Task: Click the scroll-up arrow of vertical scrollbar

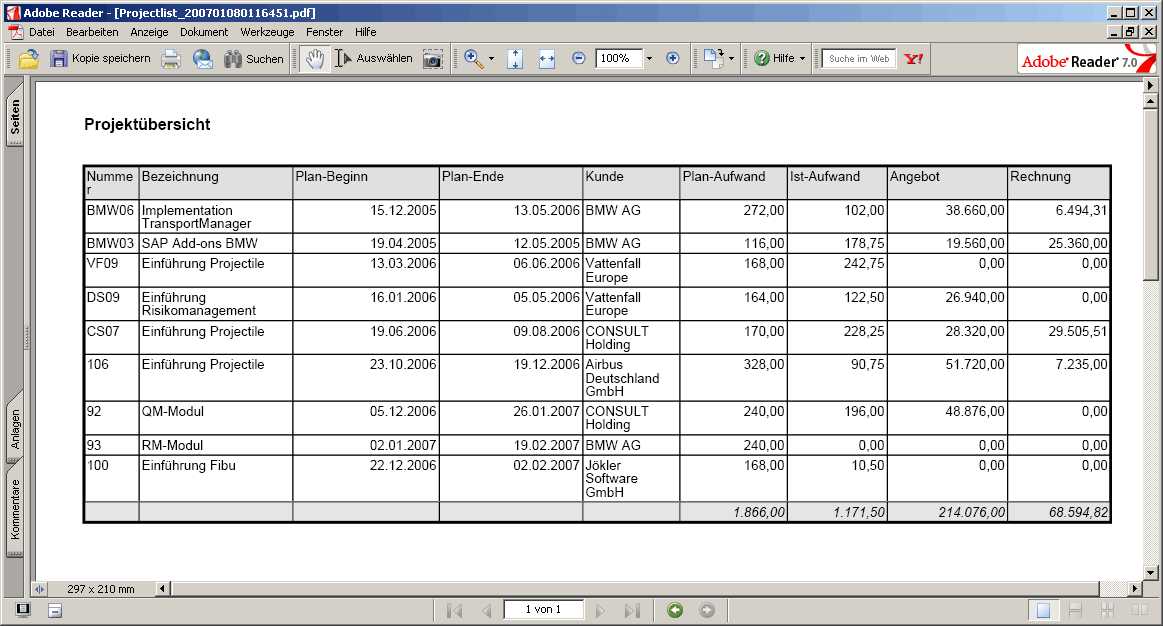Action: click(1150, 100)
